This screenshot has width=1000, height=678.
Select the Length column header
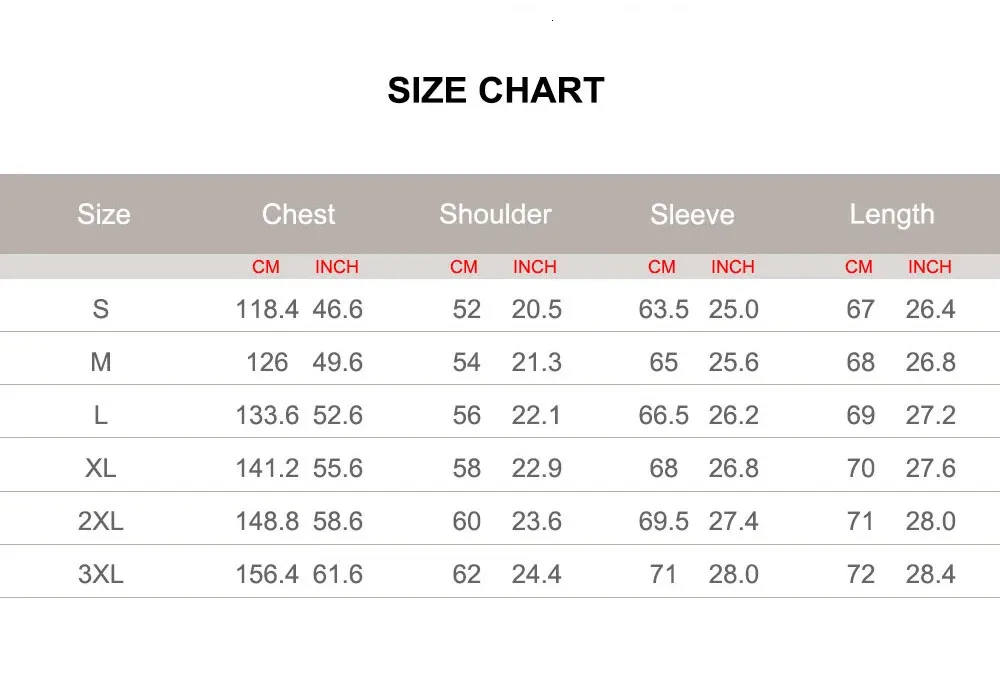(x=891, y=214)
